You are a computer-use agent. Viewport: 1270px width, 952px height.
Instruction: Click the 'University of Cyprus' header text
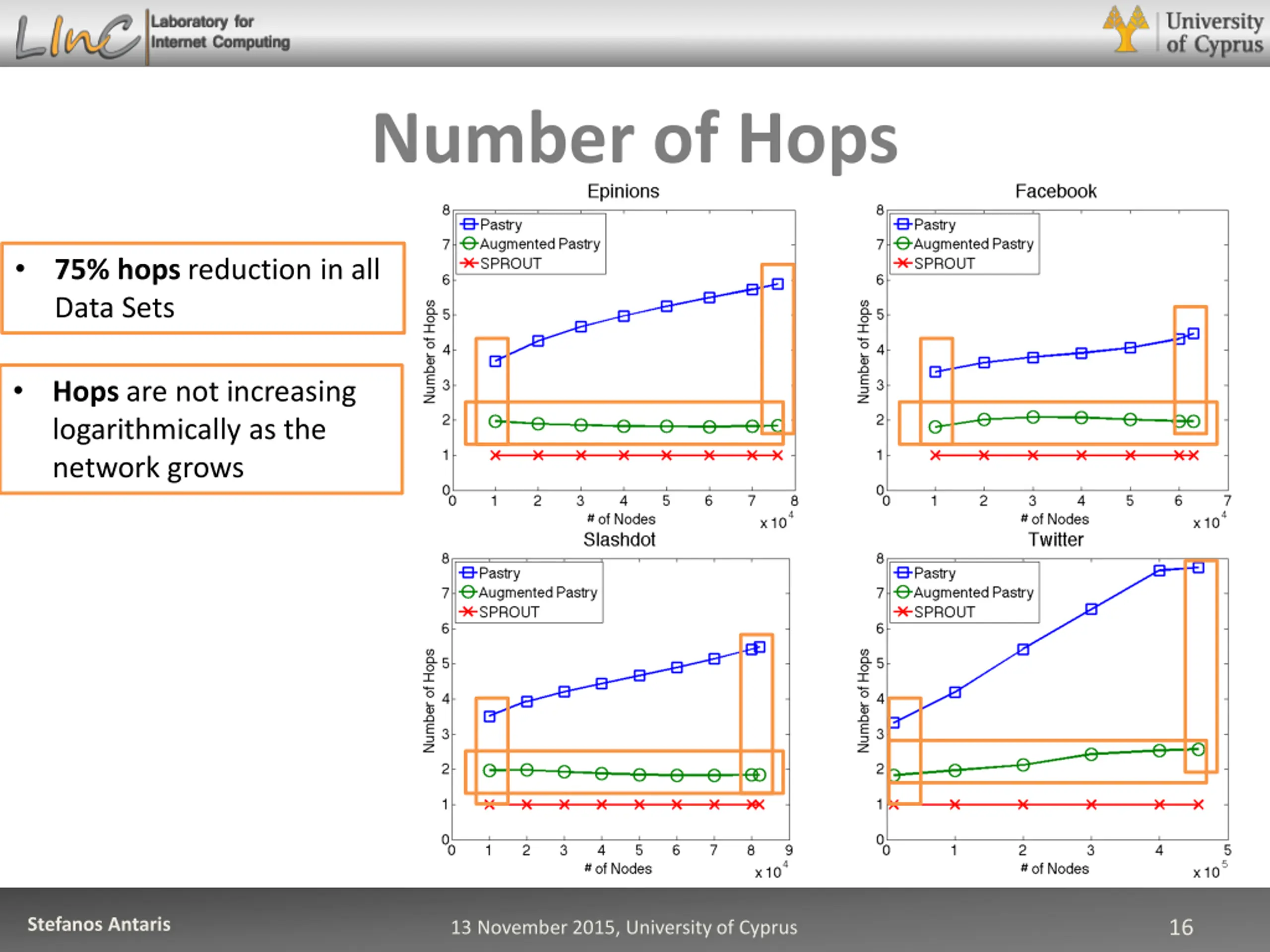[1214, 32]
